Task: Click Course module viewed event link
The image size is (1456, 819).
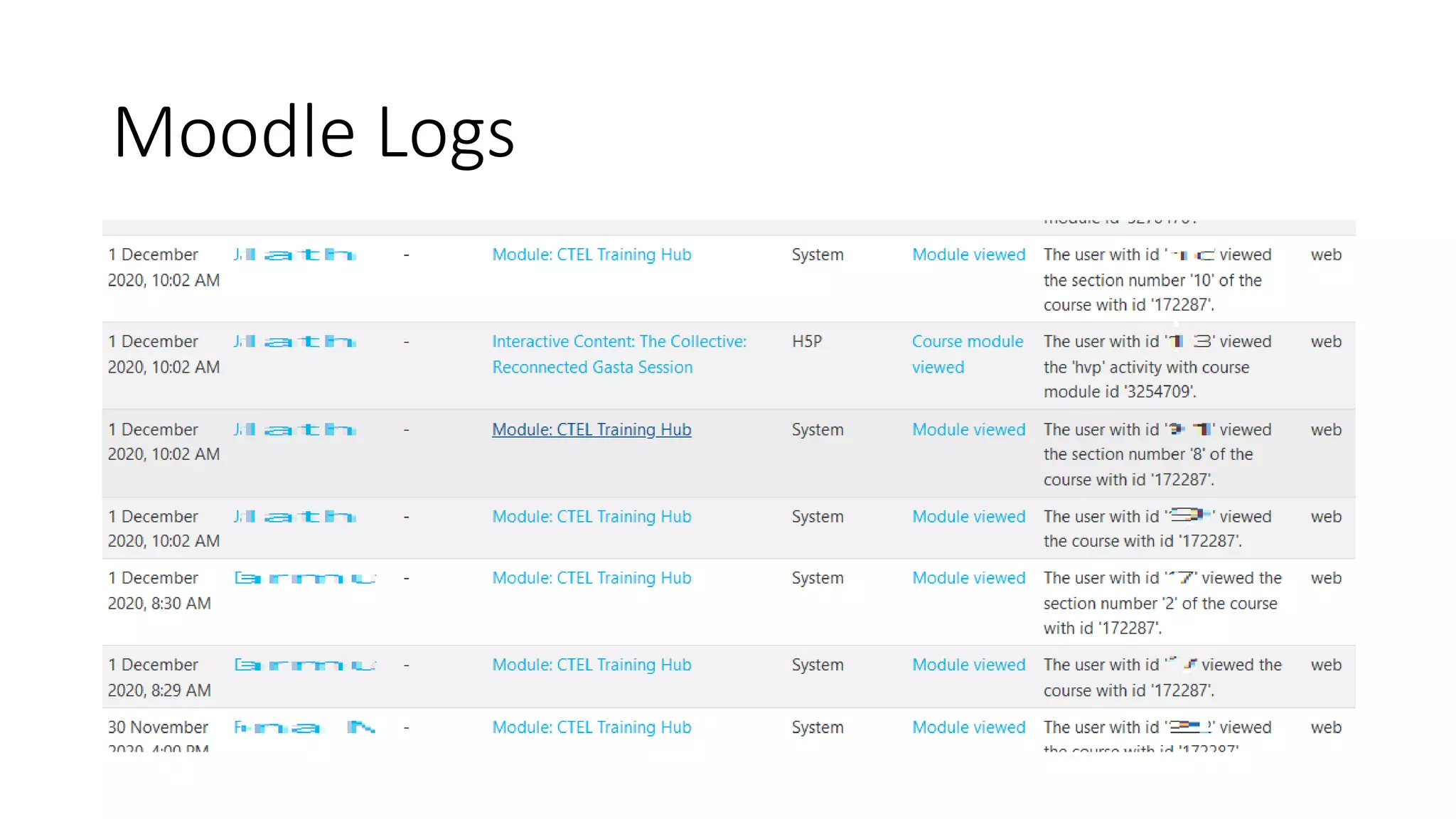Action: (968, 354)
